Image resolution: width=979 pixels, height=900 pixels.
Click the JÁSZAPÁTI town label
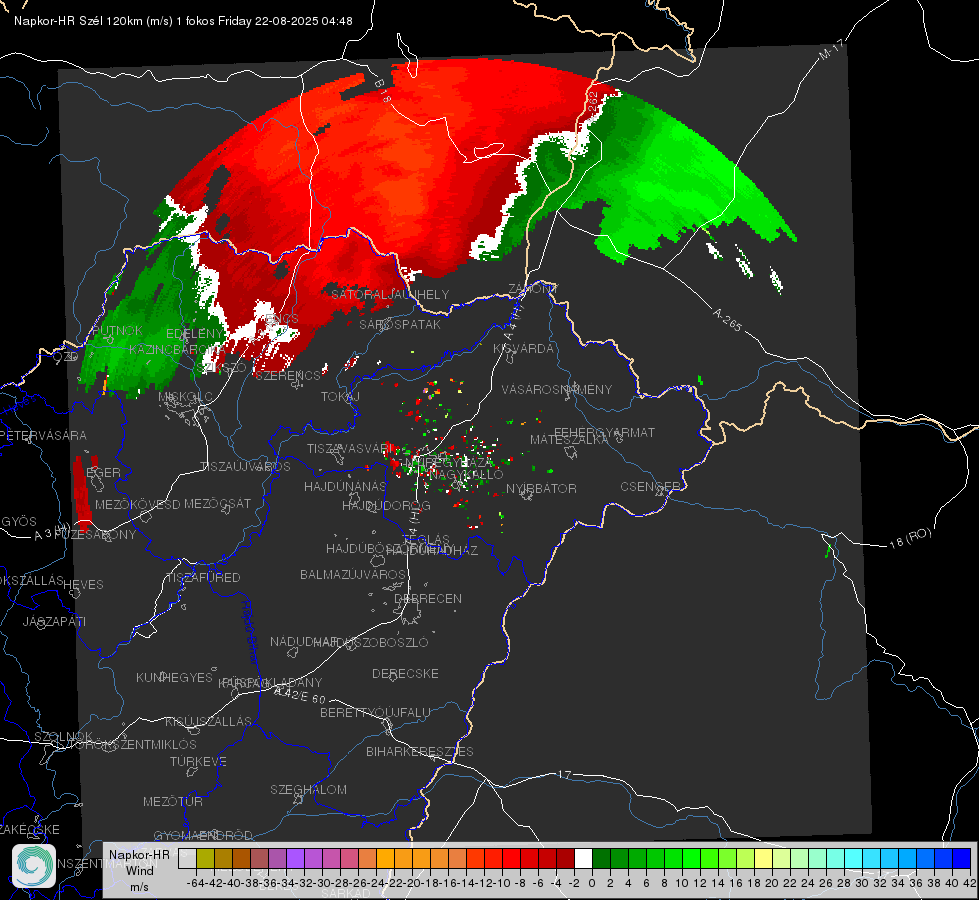click(54, 621)
